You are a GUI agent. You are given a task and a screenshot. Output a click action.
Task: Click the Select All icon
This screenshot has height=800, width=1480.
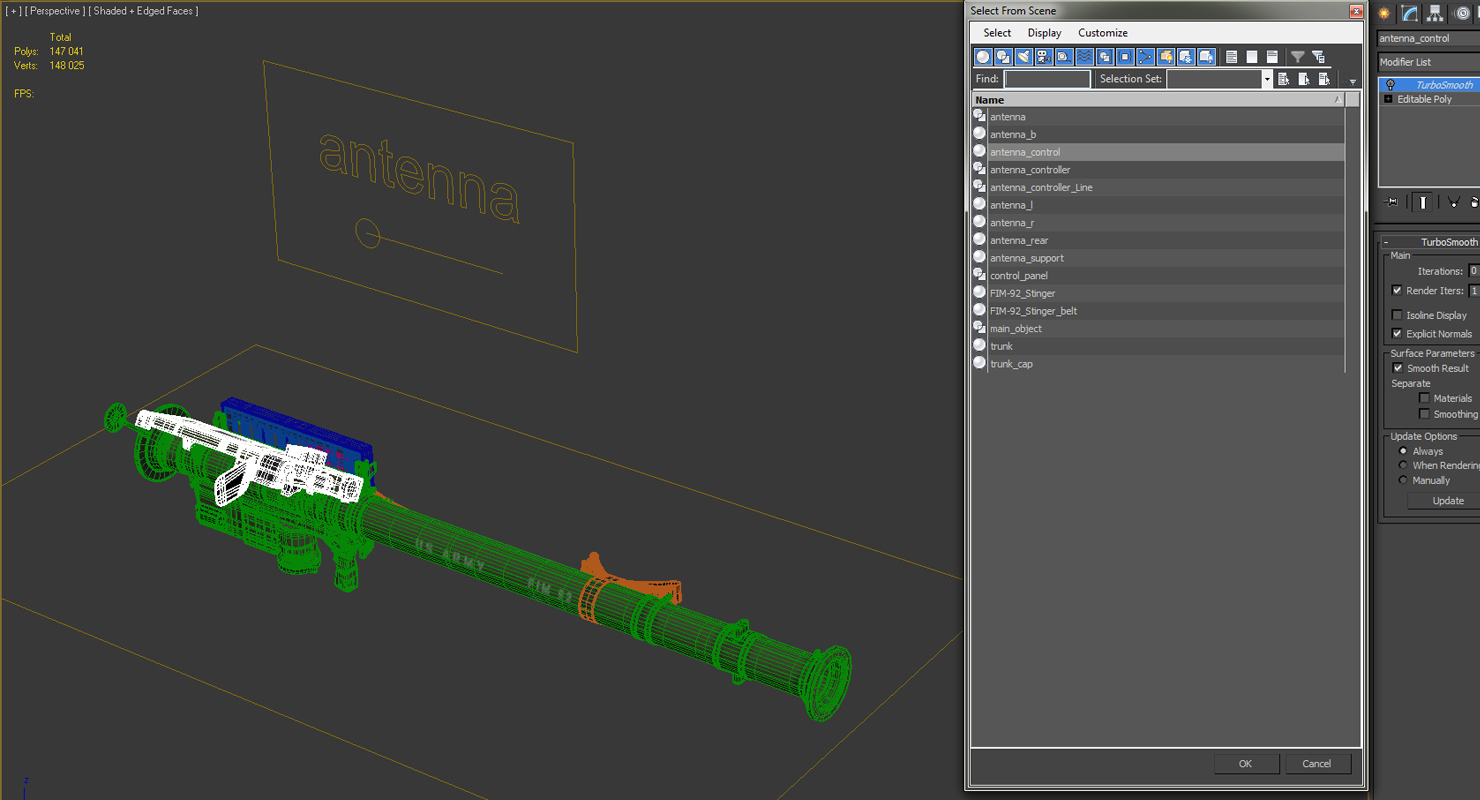tap(1232, 57)
